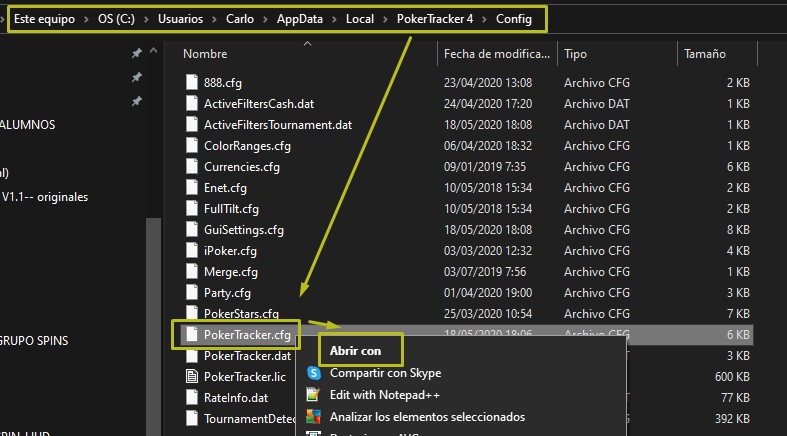The image size is (787, 436).
Task: Navigate to OS (C:) in breadcrumb
Action: (x=116, y=19)
